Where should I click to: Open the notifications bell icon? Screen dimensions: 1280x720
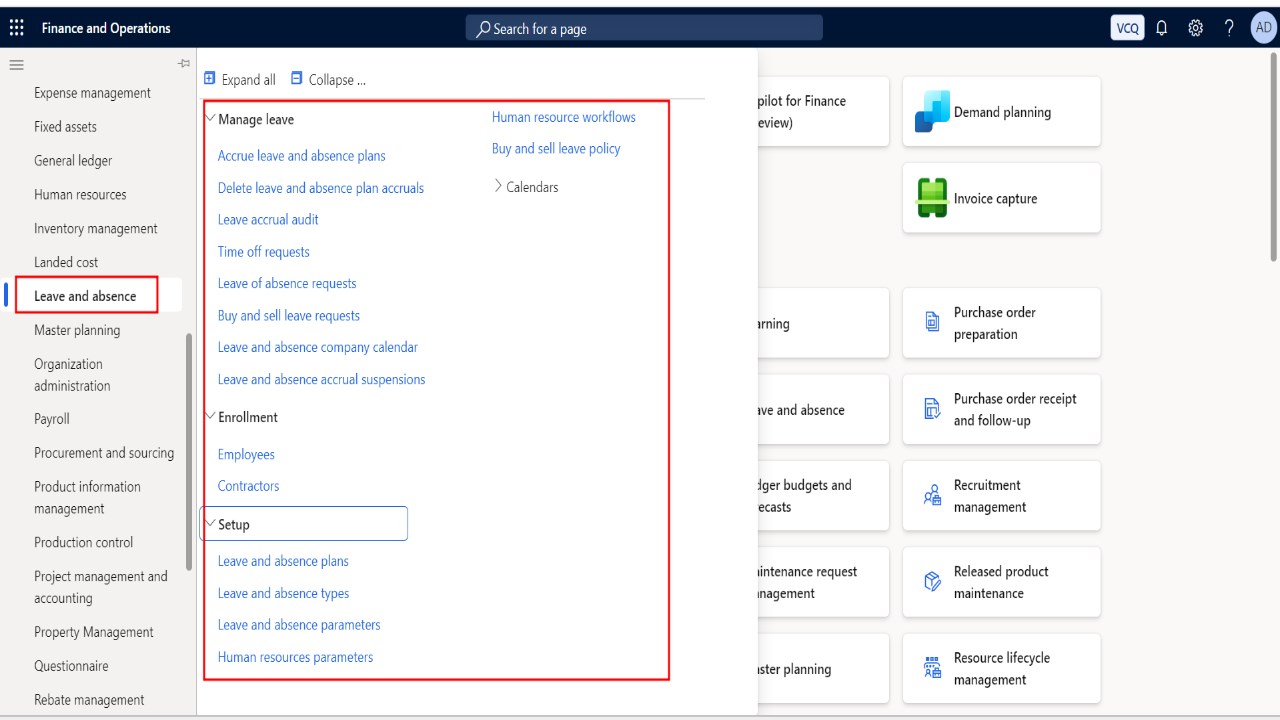[1161, 28]
